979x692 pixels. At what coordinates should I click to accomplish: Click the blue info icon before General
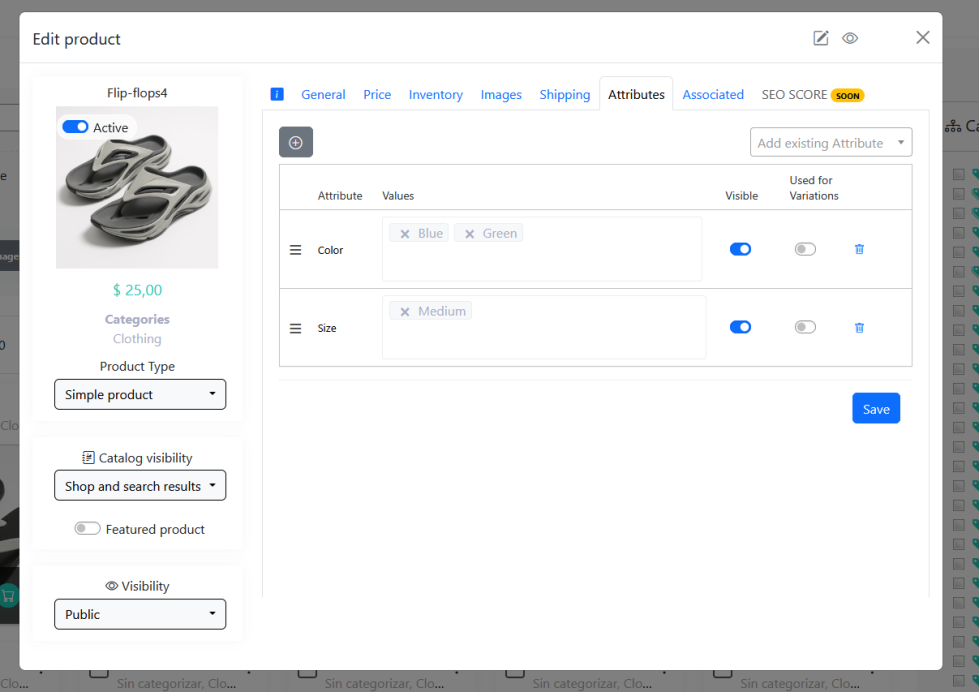click(277, 94)
